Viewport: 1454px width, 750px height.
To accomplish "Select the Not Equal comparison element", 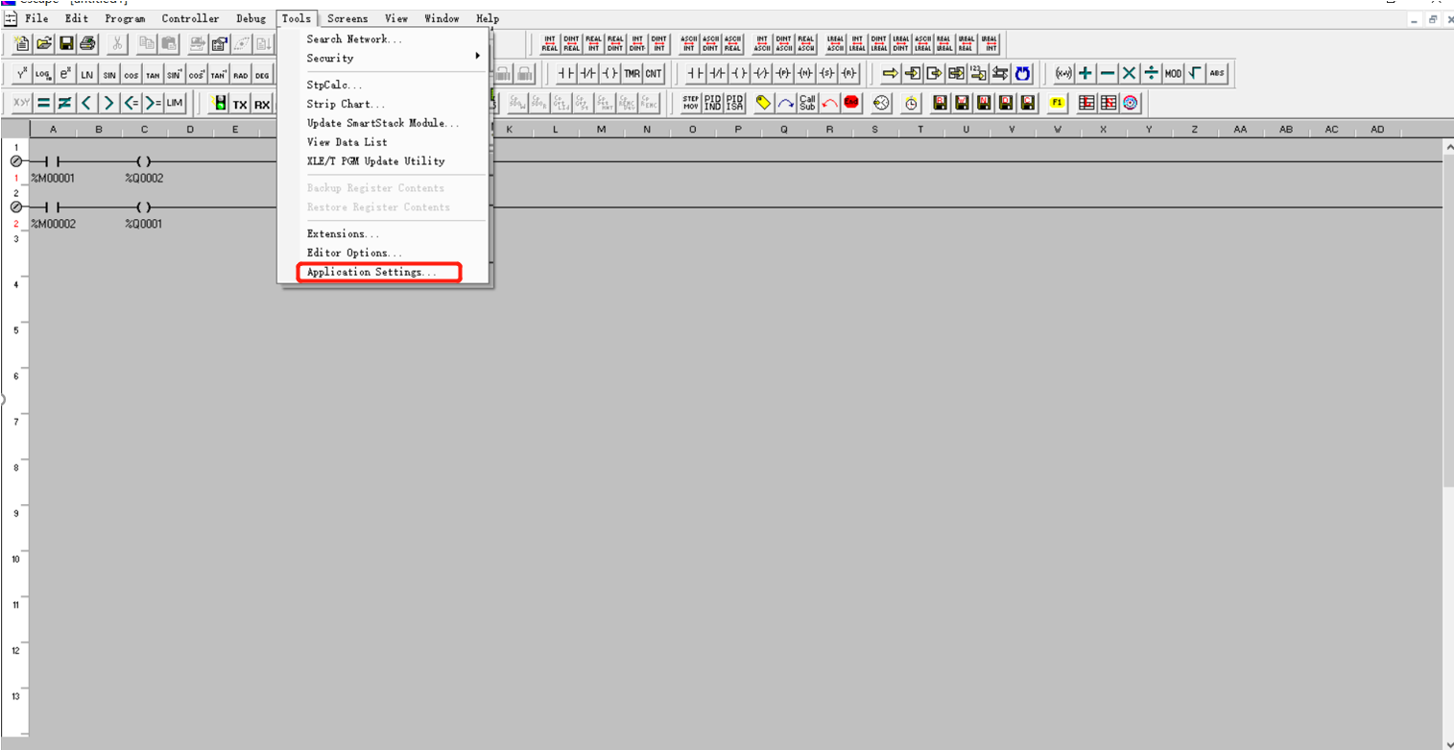I will pyautogui.click(x=65, y=103).
